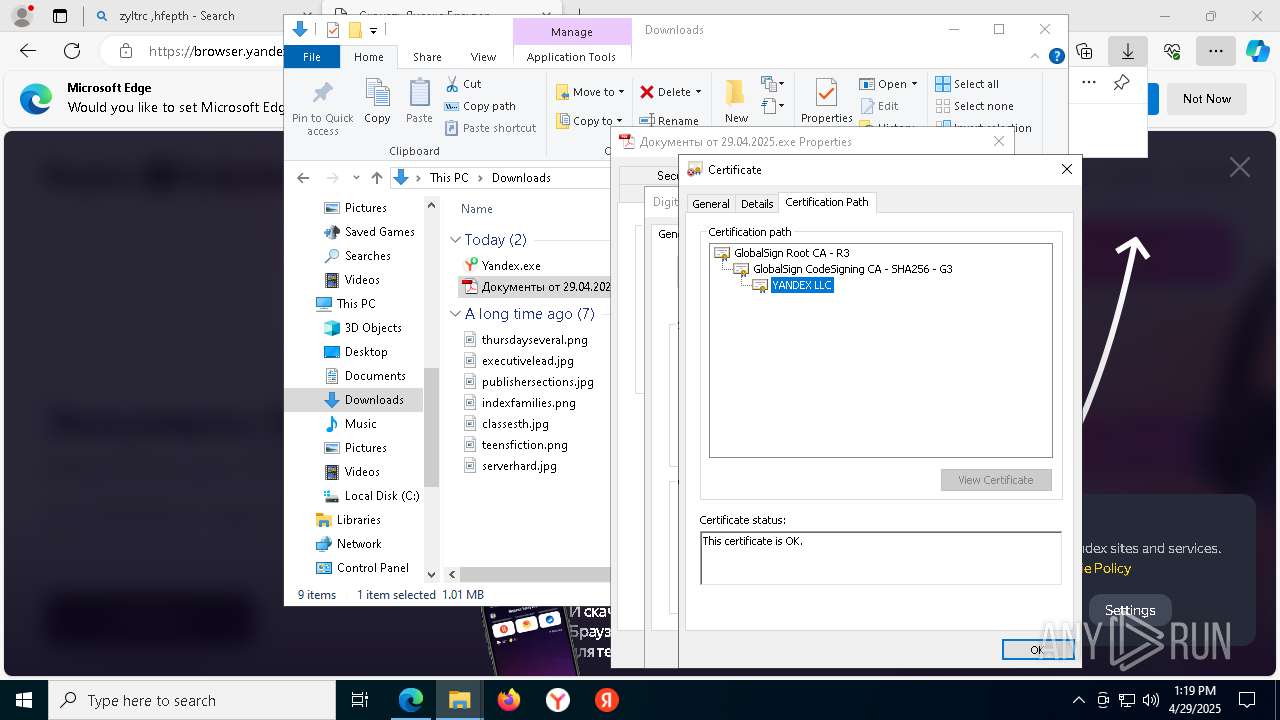Select YANDEX LLC certificate node

pyautogui.click(x=802, y=285)
